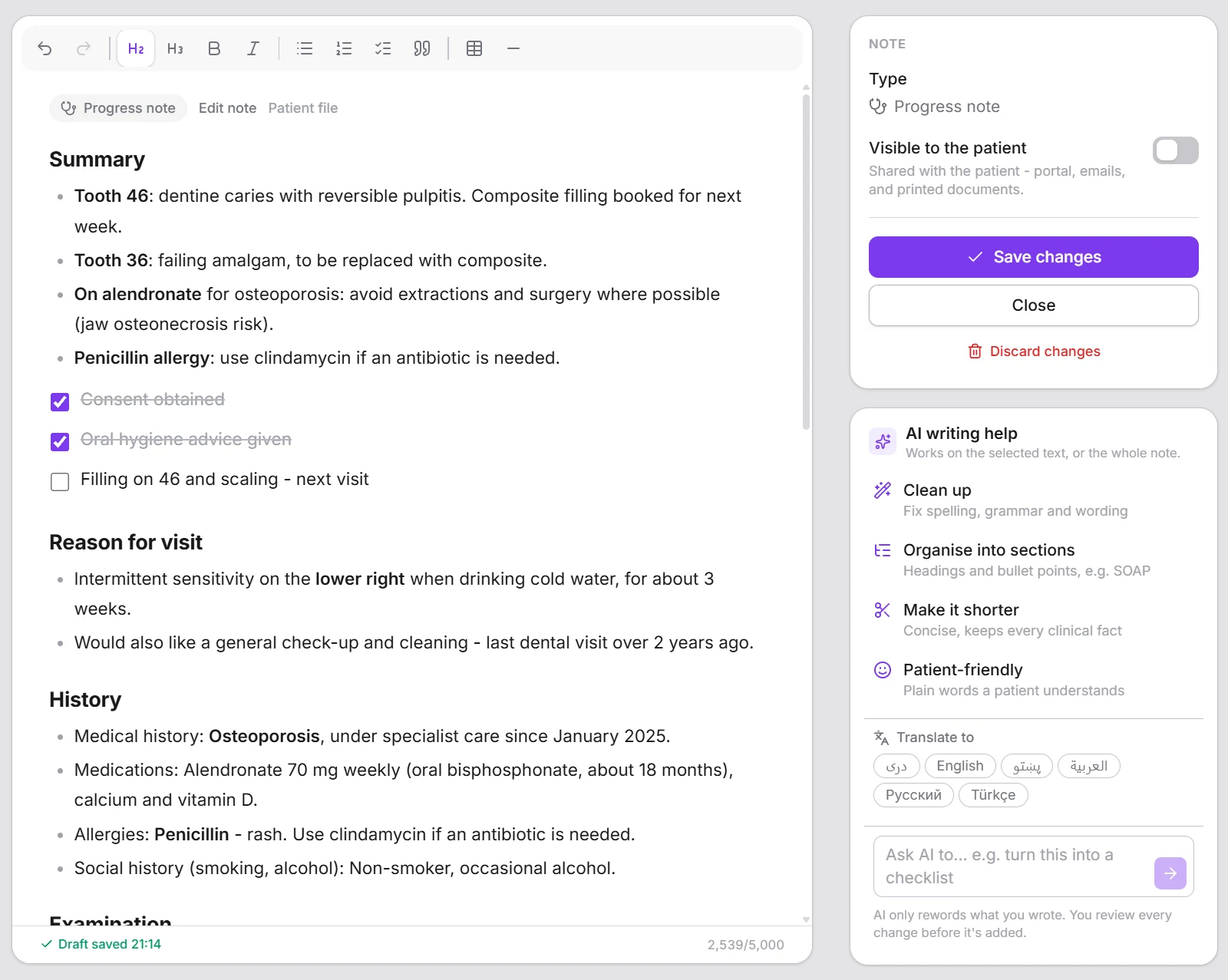Click the editor vertical scrollbar thumb
This screenshot has height=980, width=1228.
806,261
